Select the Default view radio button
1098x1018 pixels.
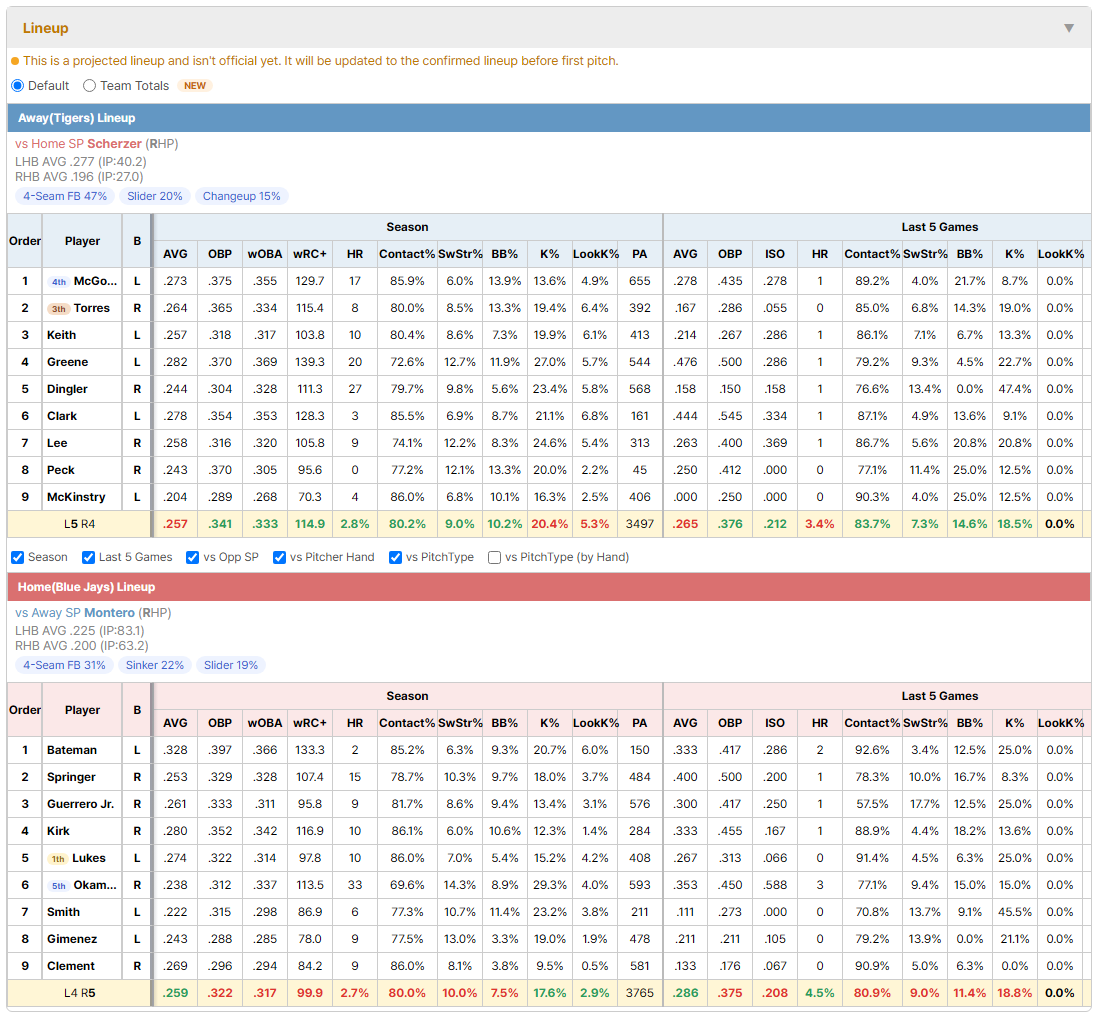[x=18, y=85]
